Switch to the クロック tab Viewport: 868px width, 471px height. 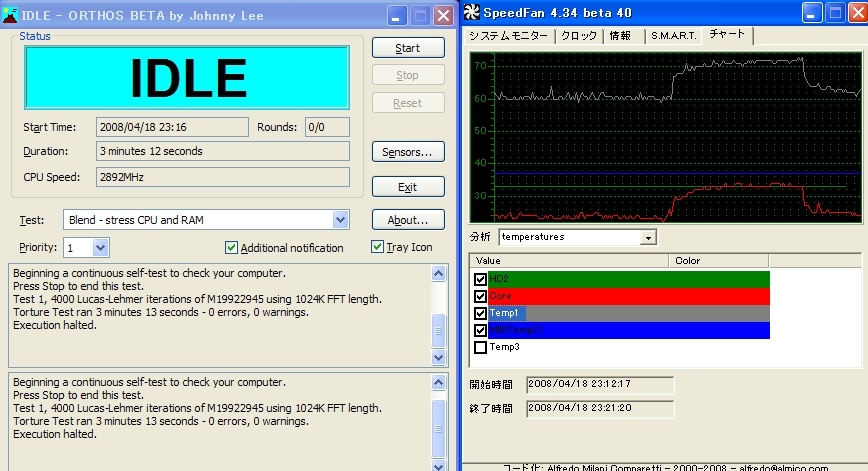click(579, 36)
